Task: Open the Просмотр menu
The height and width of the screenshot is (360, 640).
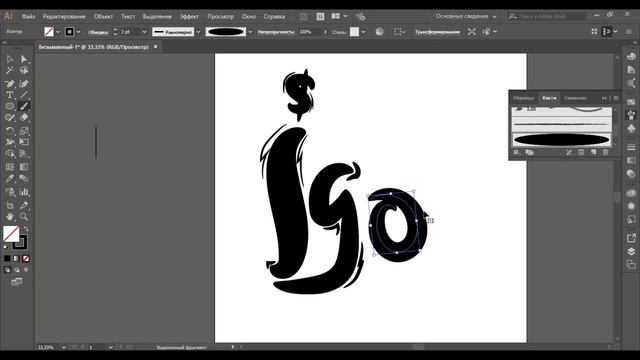Action: click(x=220, y=16)
